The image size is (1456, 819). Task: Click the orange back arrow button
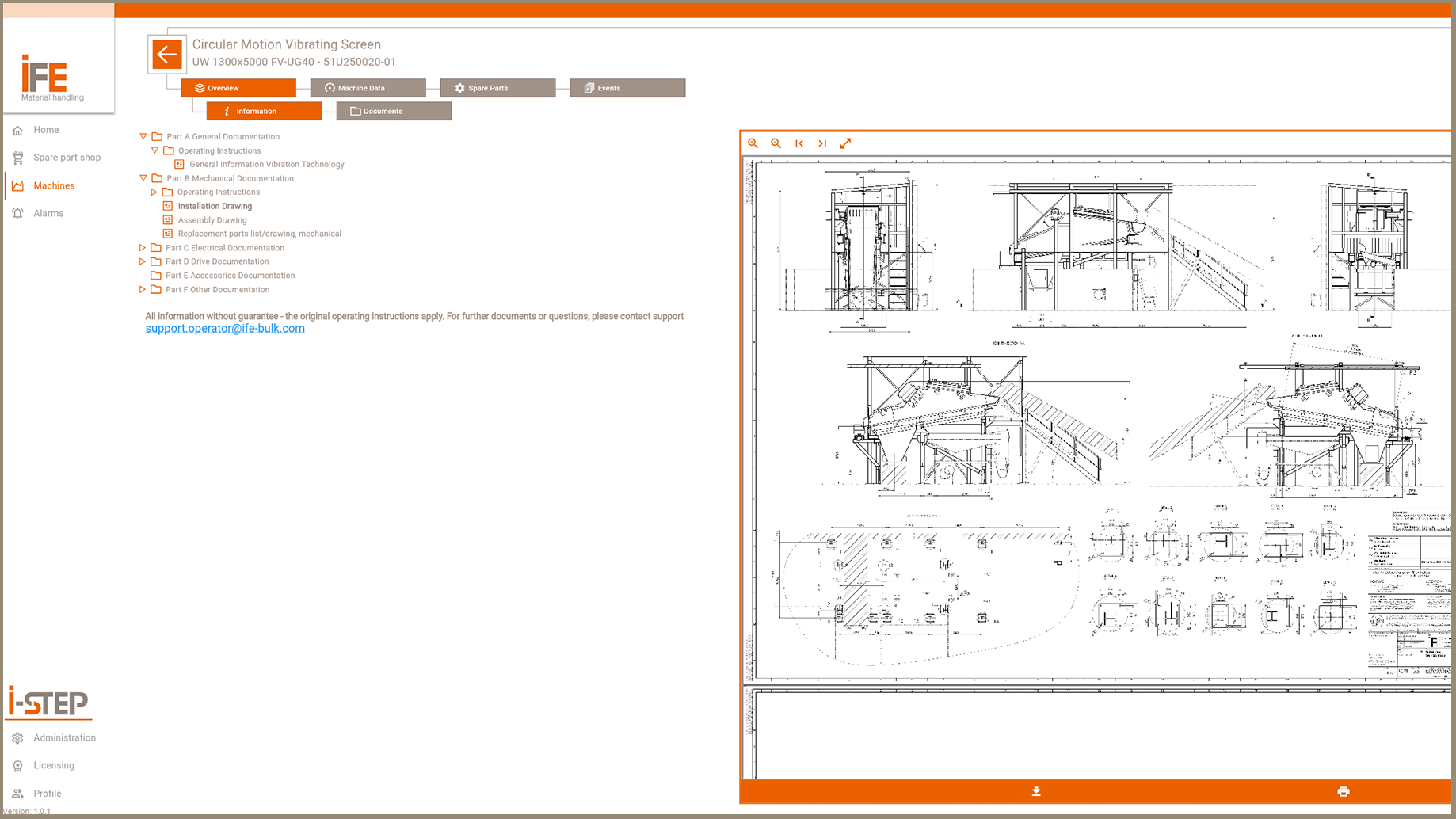tap(166, 55)
